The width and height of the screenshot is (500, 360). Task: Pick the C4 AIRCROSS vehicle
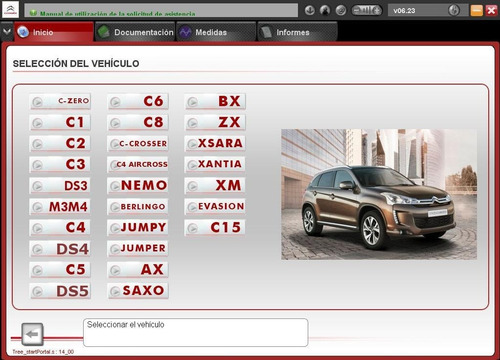[x=138, y=164]
